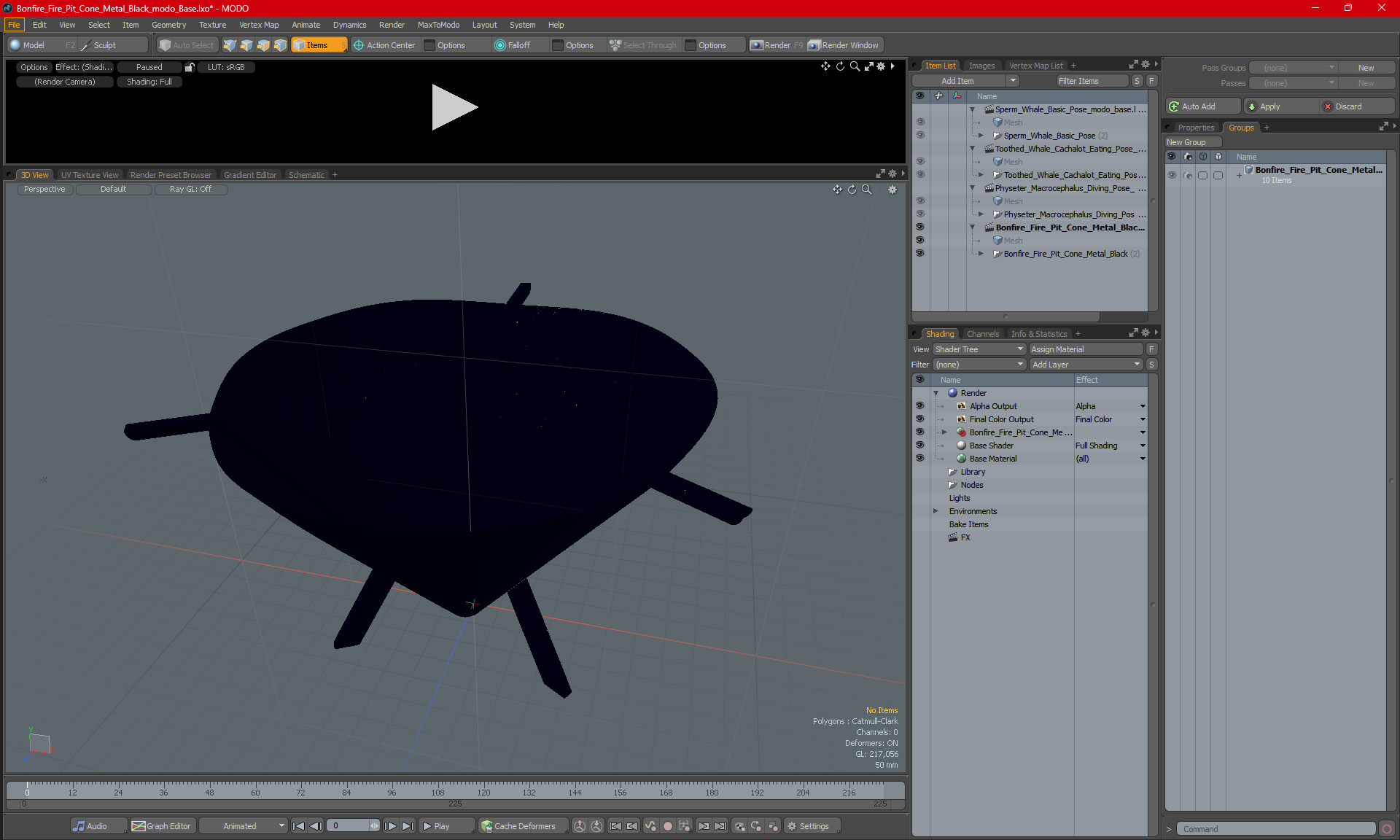Open the Graph Editor

tap(162, 826)
